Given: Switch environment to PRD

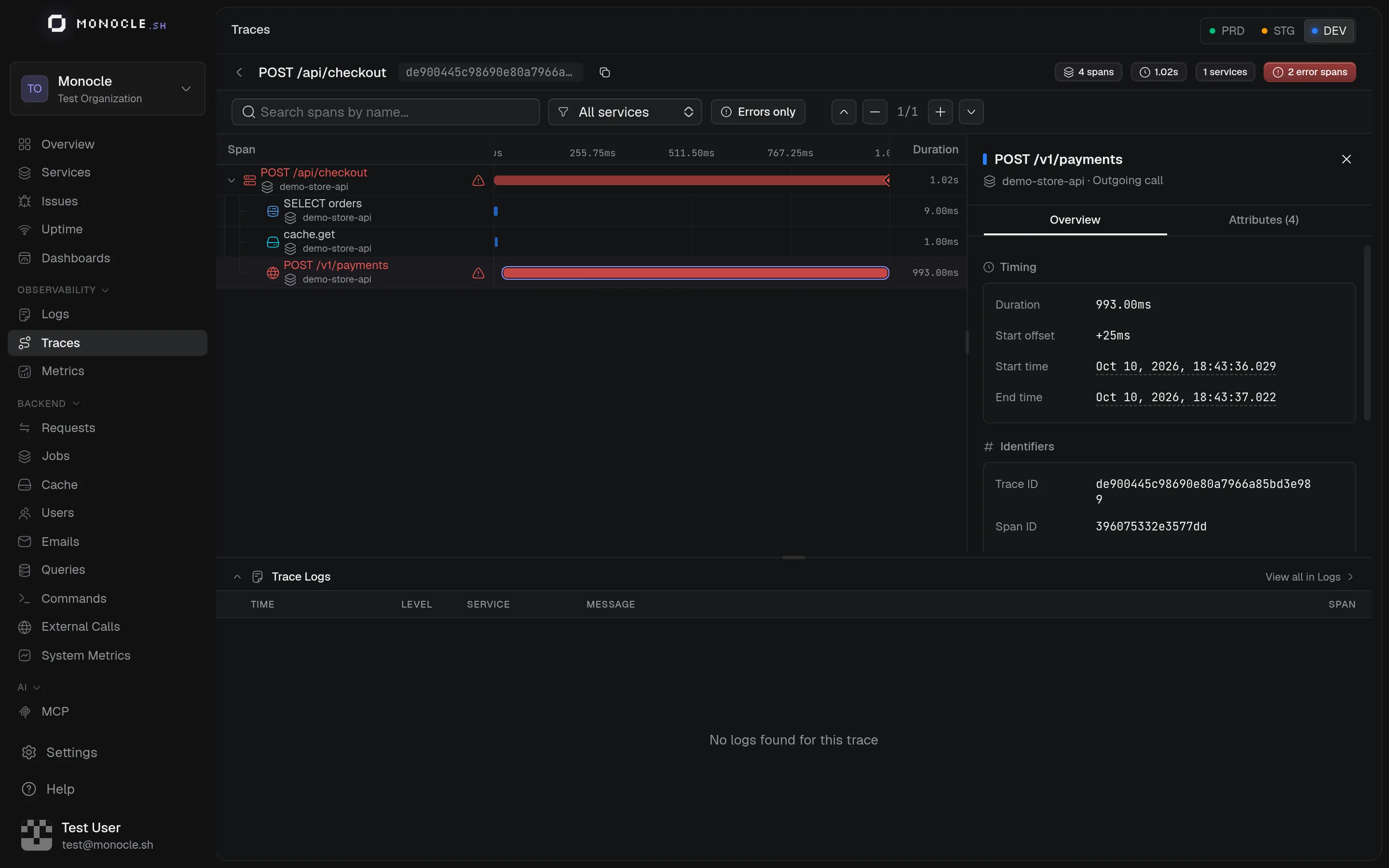Looking at the screenshot, I should [x=1226, y=31].
